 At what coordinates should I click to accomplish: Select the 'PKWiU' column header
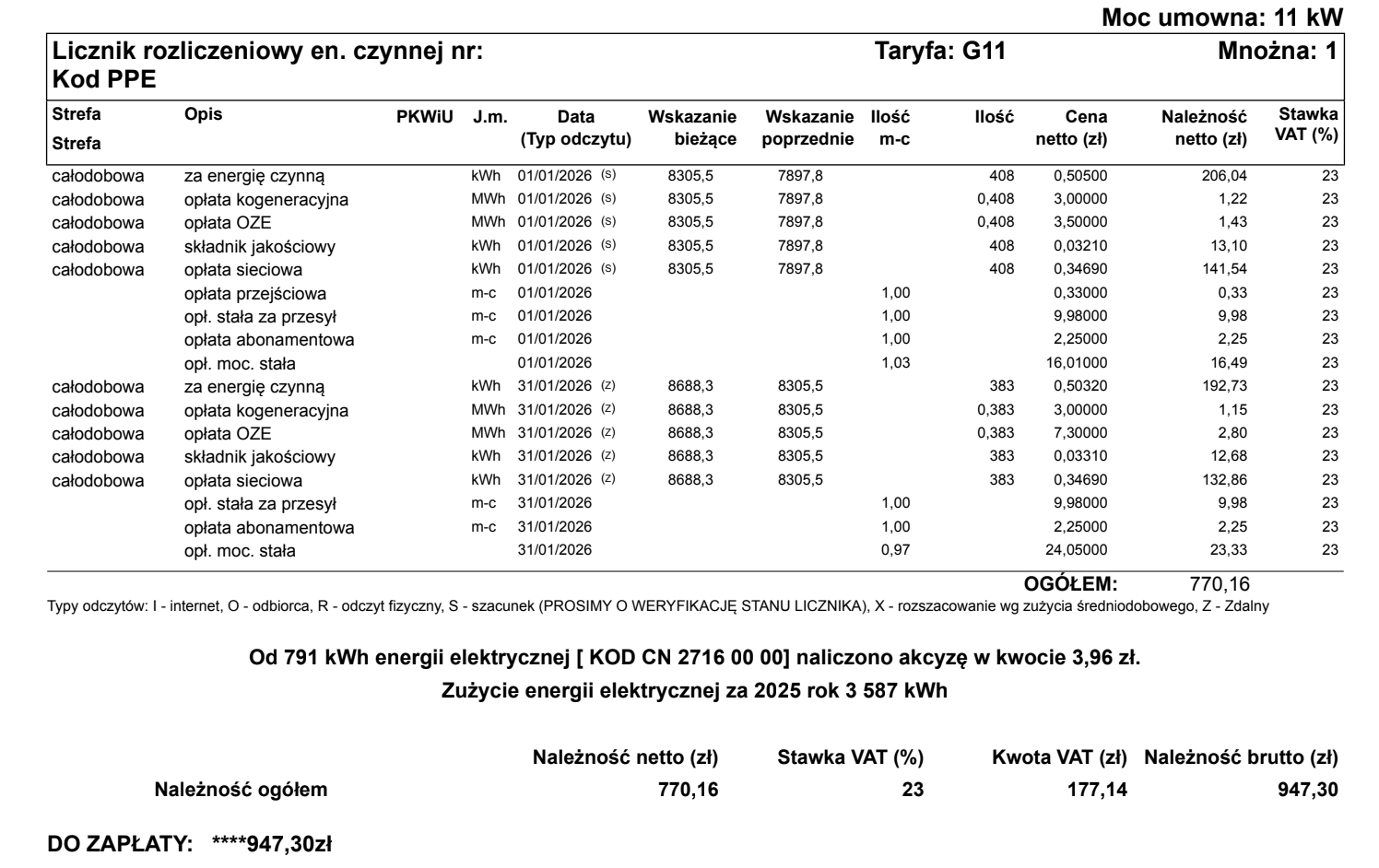click(424, 117)
